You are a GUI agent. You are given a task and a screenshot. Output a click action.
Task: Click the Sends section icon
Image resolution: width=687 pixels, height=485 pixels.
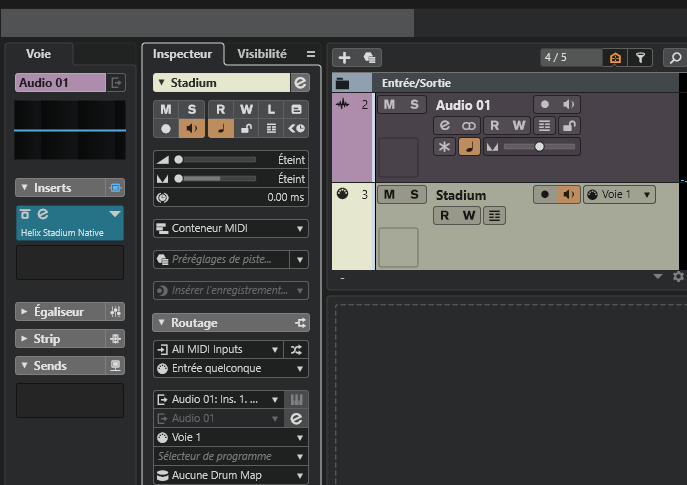115,366
